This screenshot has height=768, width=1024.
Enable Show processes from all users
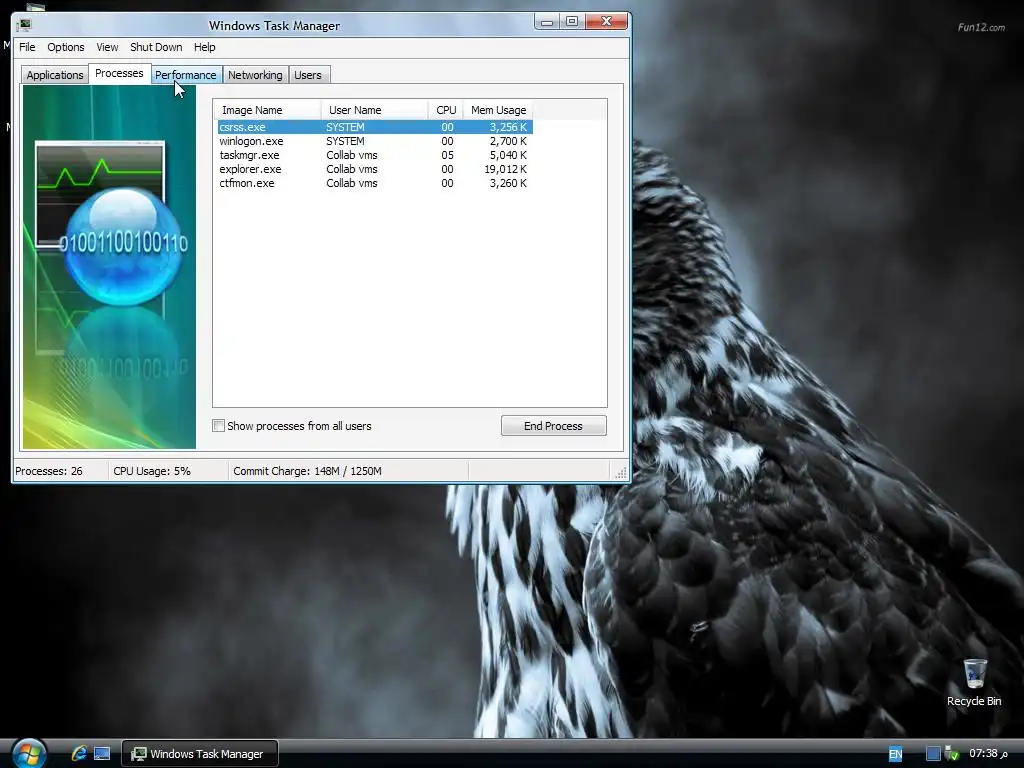coord(219,426)
